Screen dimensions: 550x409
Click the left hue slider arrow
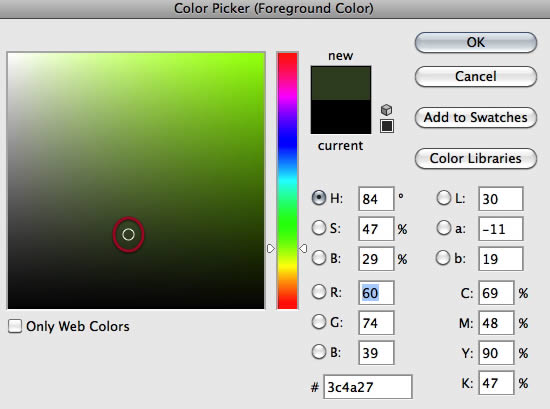[270, 249]
